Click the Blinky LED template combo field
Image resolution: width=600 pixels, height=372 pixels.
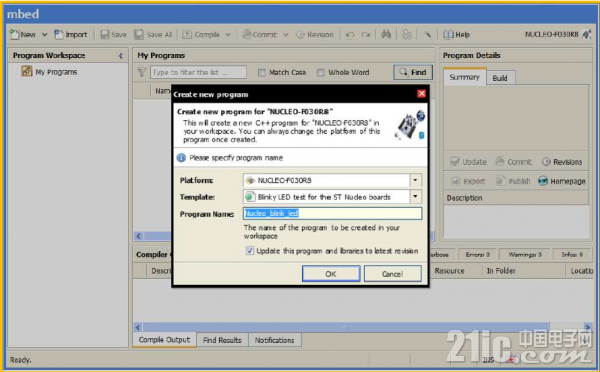pyautogui.click(x=326, y=197)
